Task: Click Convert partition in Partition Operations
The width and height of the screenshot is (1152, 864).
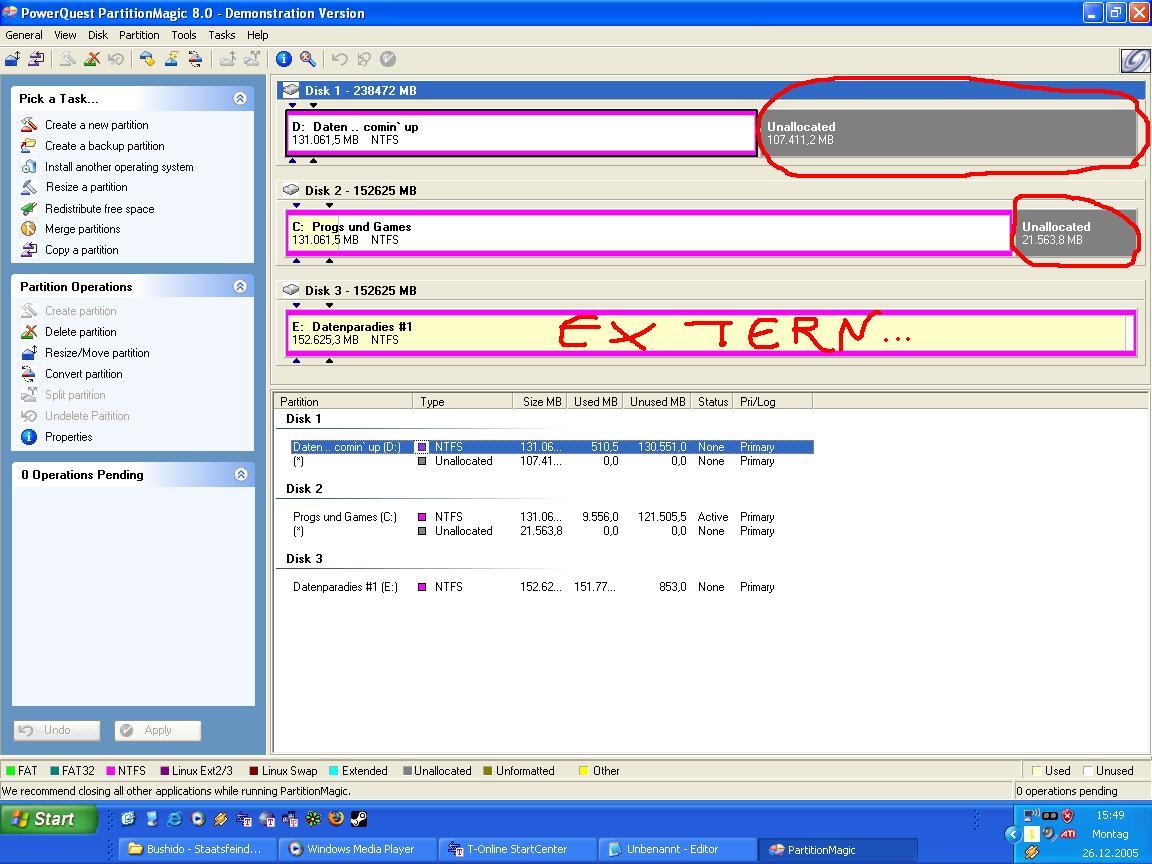Action: 84,374
